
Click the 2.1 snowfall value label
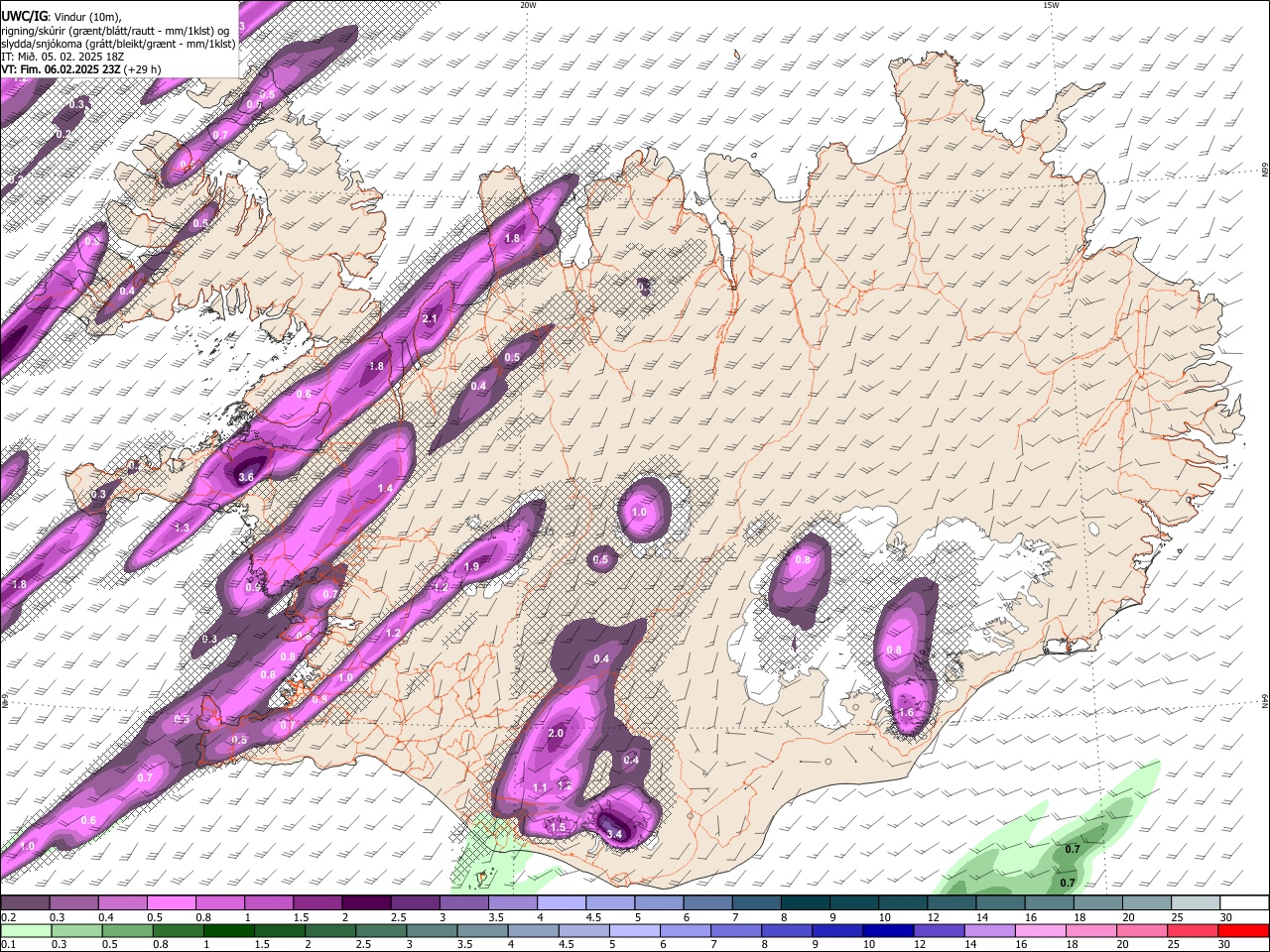[x=430, y=318]
